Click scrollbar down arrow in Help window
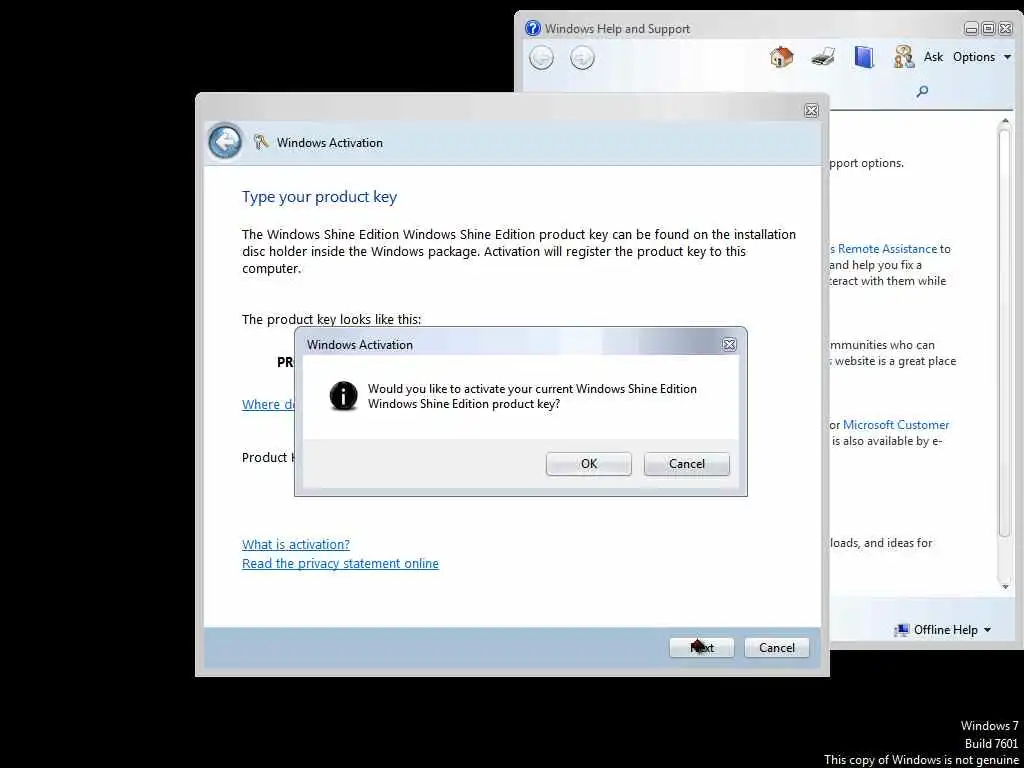The width and height of the screenshot is (1024, 768). (1005, 586)
